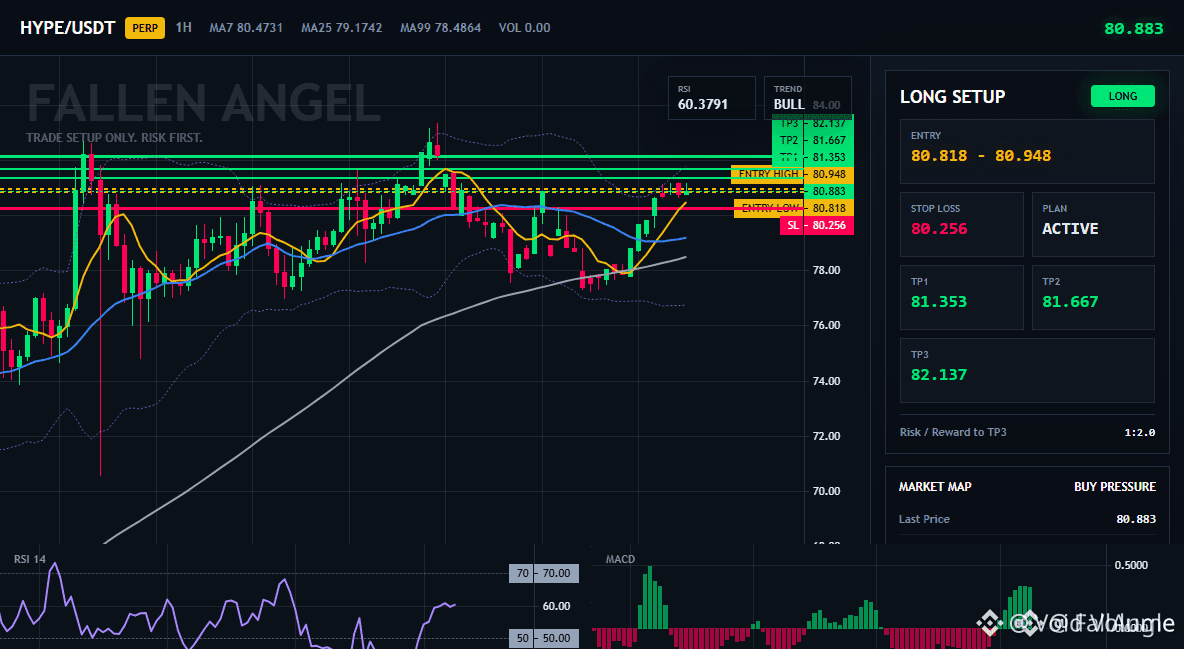Click the TP2 81.667 chart price tag
Viewport: 1184px width, 649px height.
[x=812, y=140]
